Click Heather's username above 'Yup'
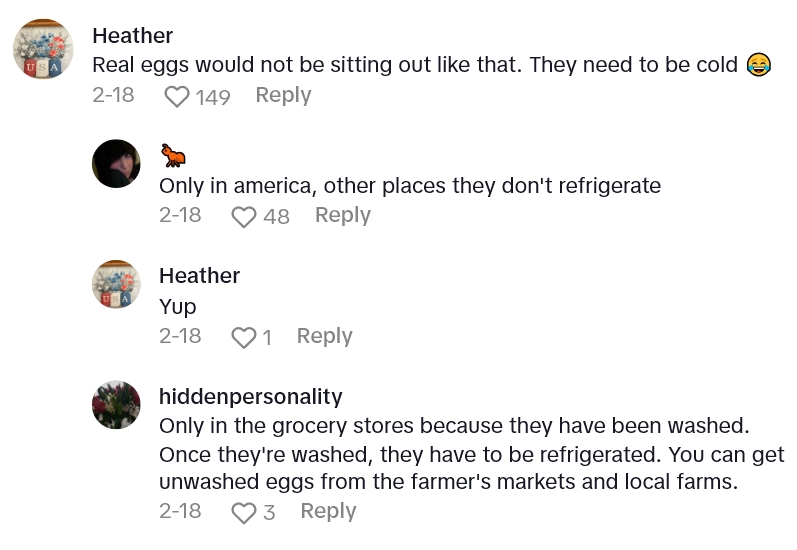The height and width of the screenshot is (550, 797). [x=200, y=276]
